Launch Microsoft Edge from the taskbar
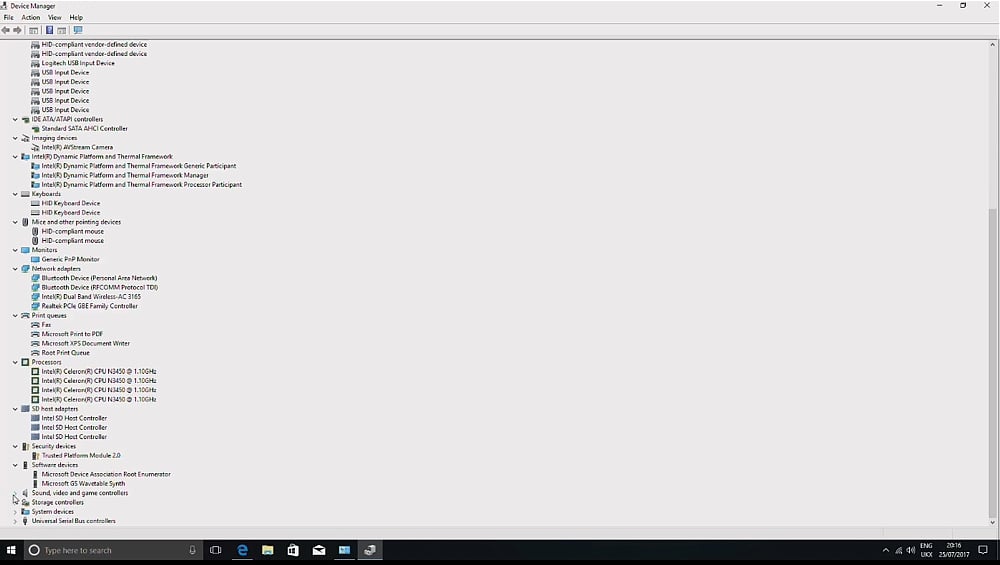The image size is (1000, 565). click(242, 550)
